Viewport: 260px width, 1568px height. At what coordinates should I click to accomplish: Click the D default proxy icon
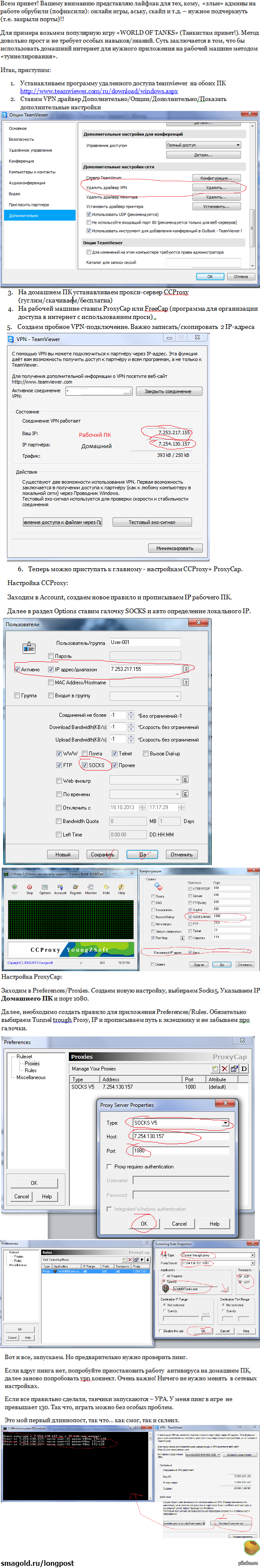point(244,1068)
